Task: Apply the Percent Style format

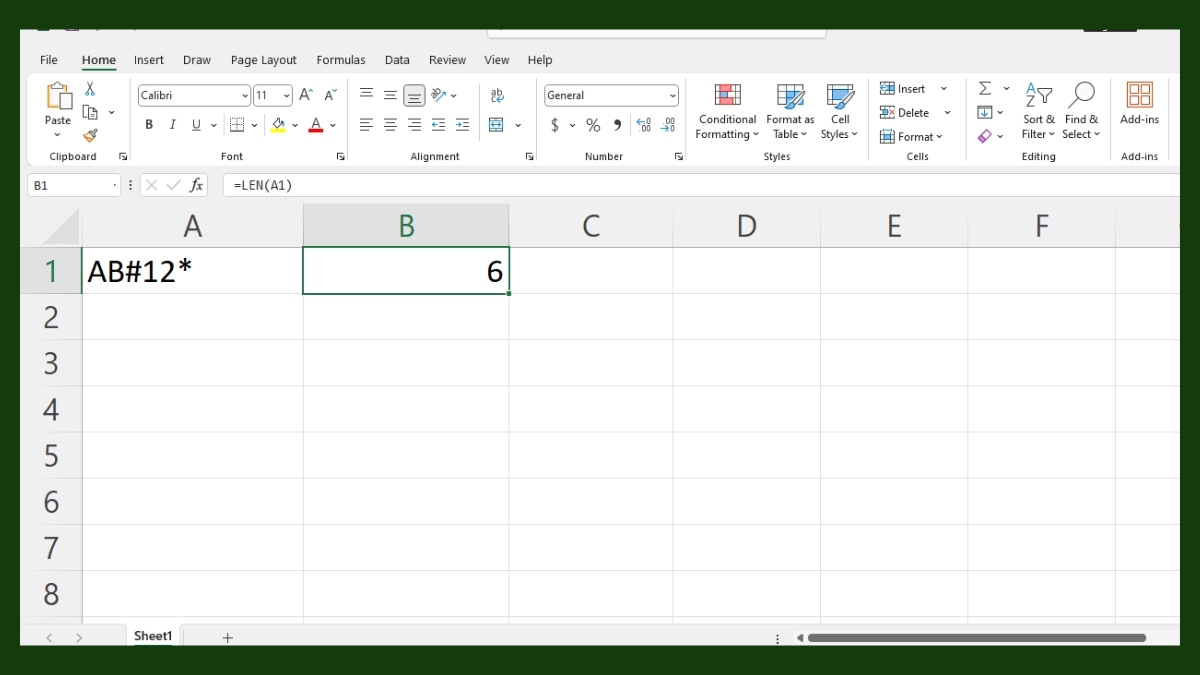Action: [592, 125]
